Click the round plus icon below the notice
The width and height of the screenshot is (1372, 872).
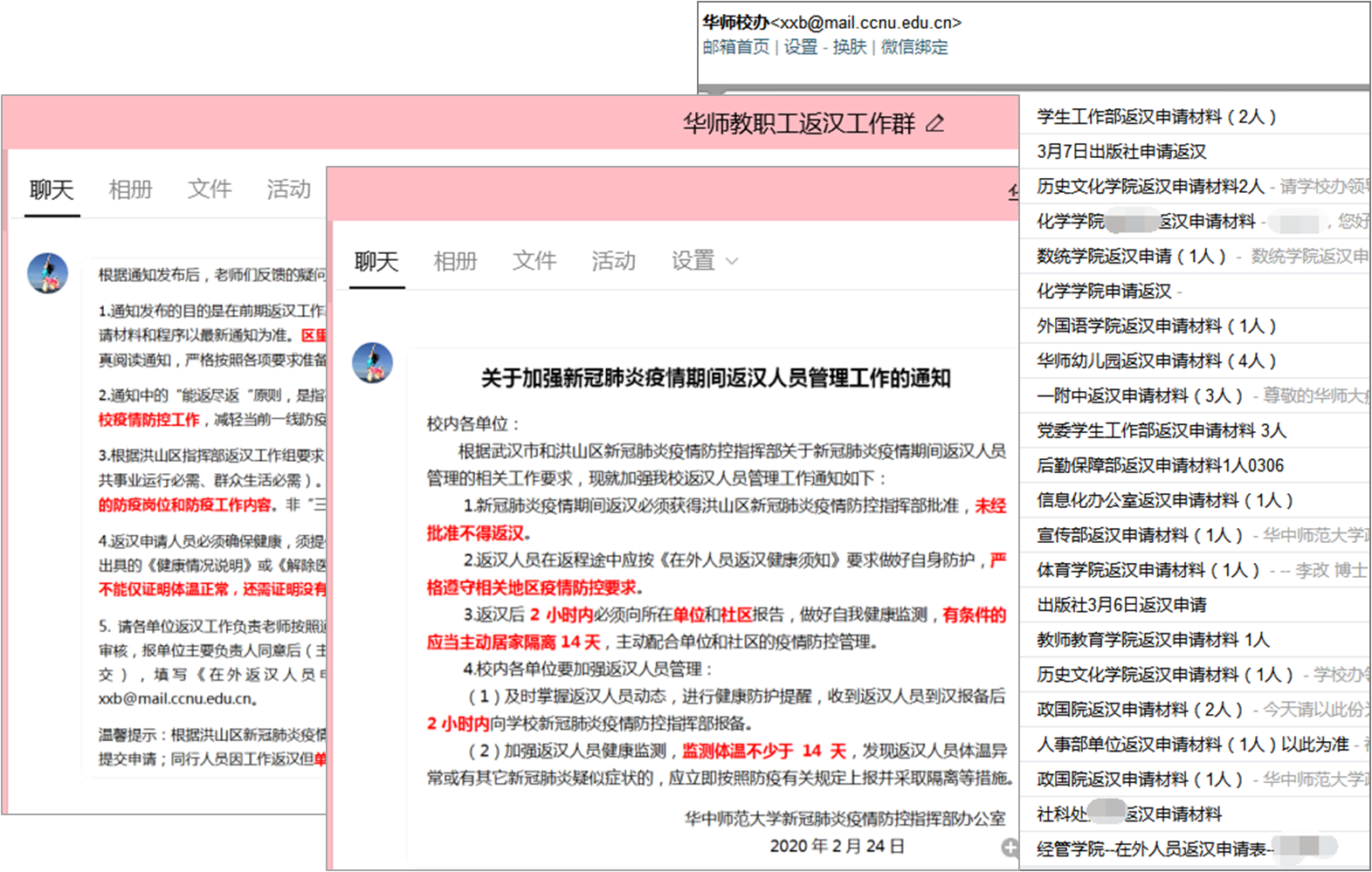(x=1010, y=847)
